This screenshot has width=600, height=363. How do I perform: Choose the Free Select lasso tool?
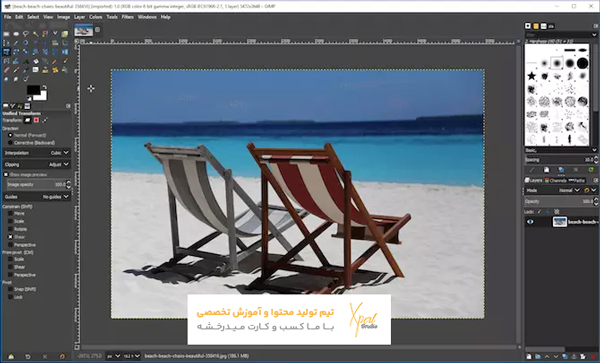click(26, 34)
